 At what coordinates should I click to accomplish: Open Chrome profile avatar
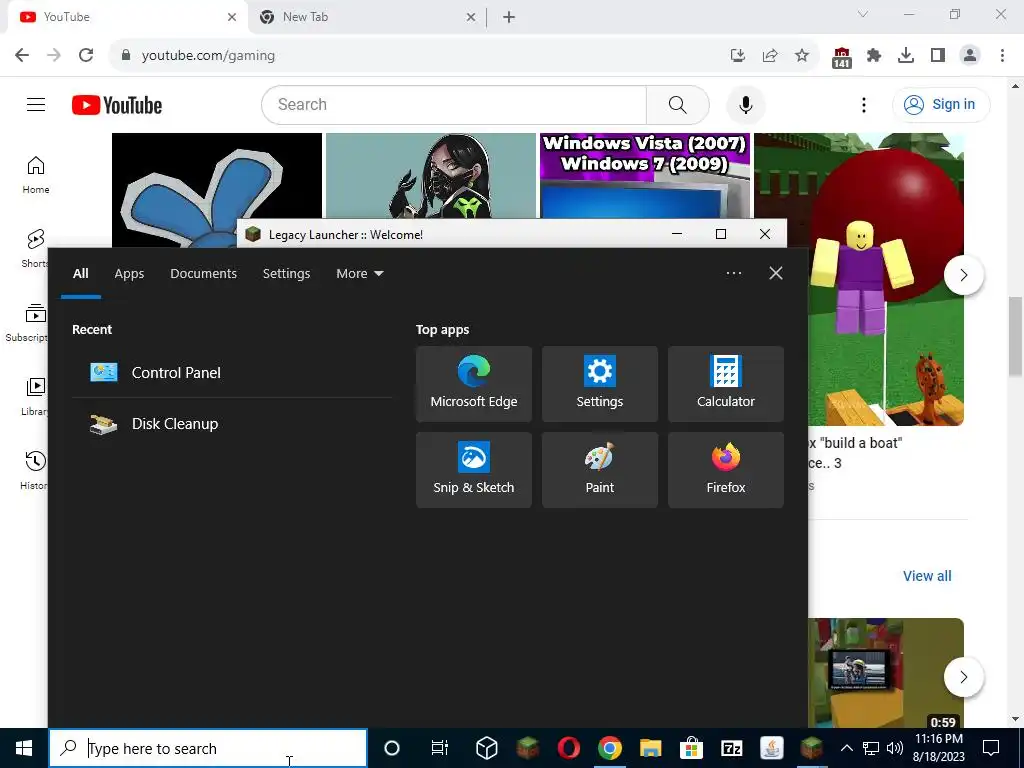coord(970,55)
